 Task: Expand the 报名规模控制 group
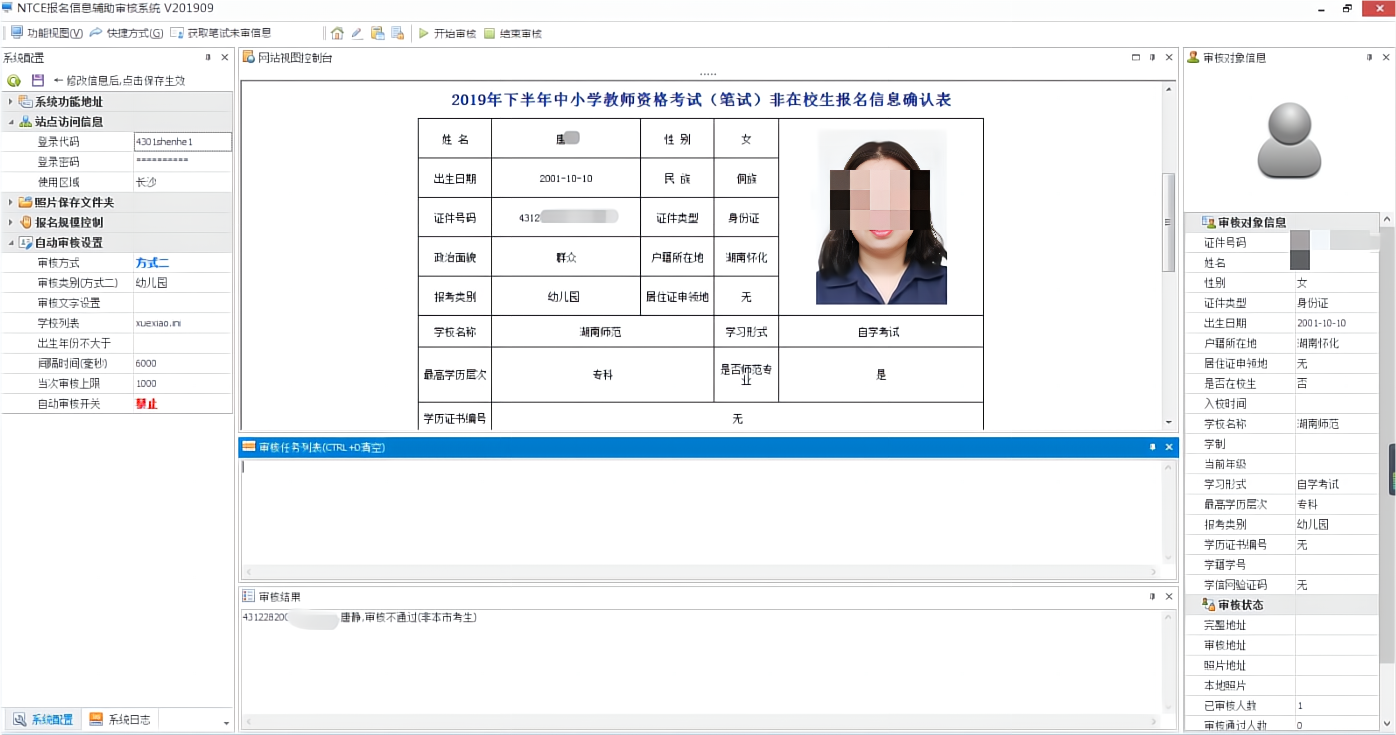coord(10,222)
